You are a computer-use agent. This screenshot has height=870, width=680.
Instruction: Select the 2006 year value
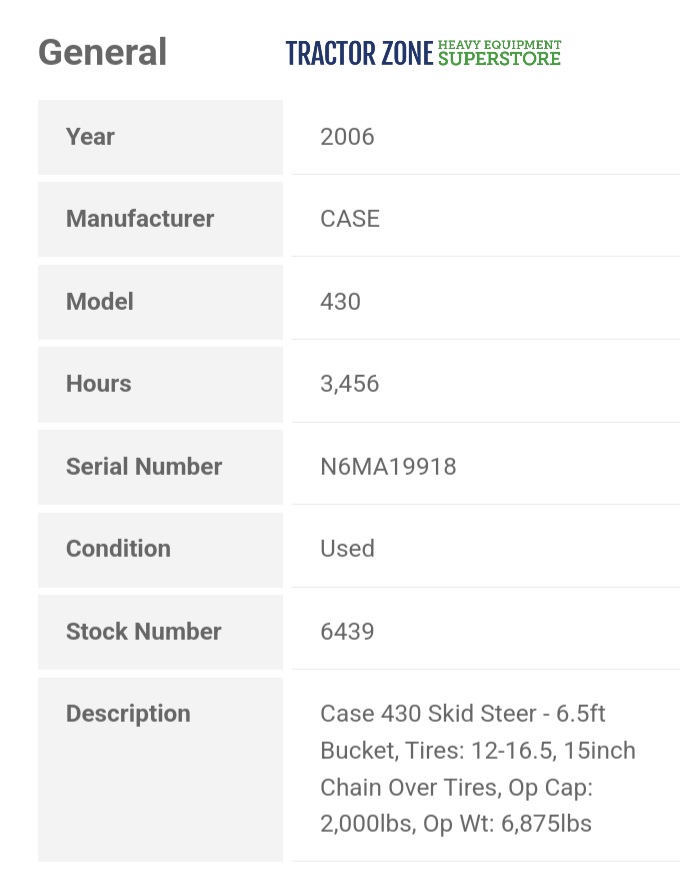pos(347,137)
